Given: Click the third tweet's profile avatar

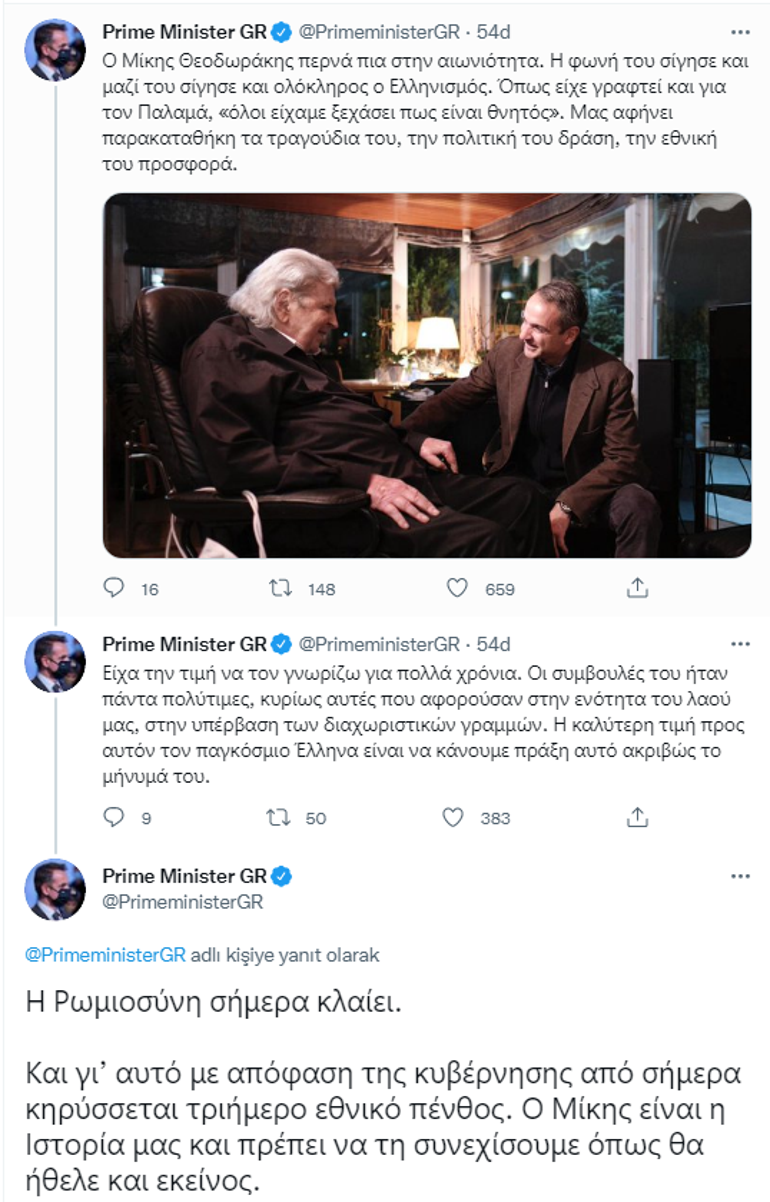Looking at the screenshot, I should click(54, 890).
